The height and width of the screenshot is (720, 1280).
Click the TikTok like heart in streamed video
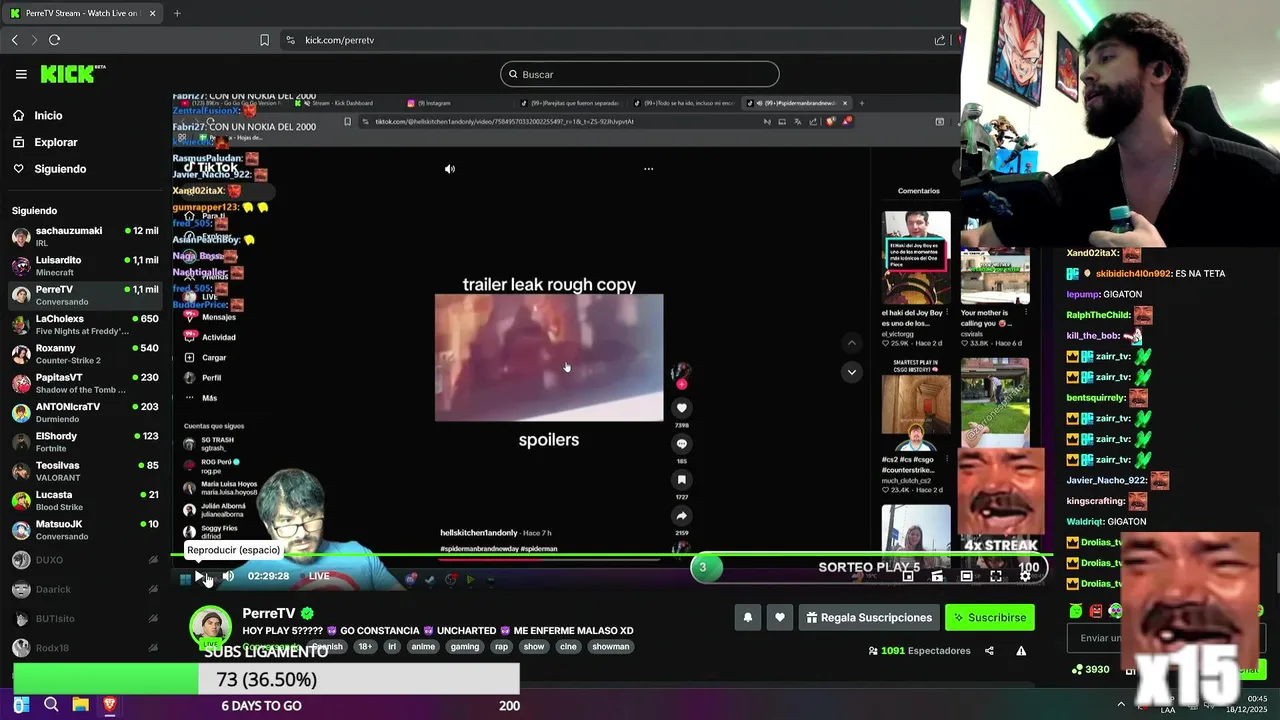click(x=682, y=408)
